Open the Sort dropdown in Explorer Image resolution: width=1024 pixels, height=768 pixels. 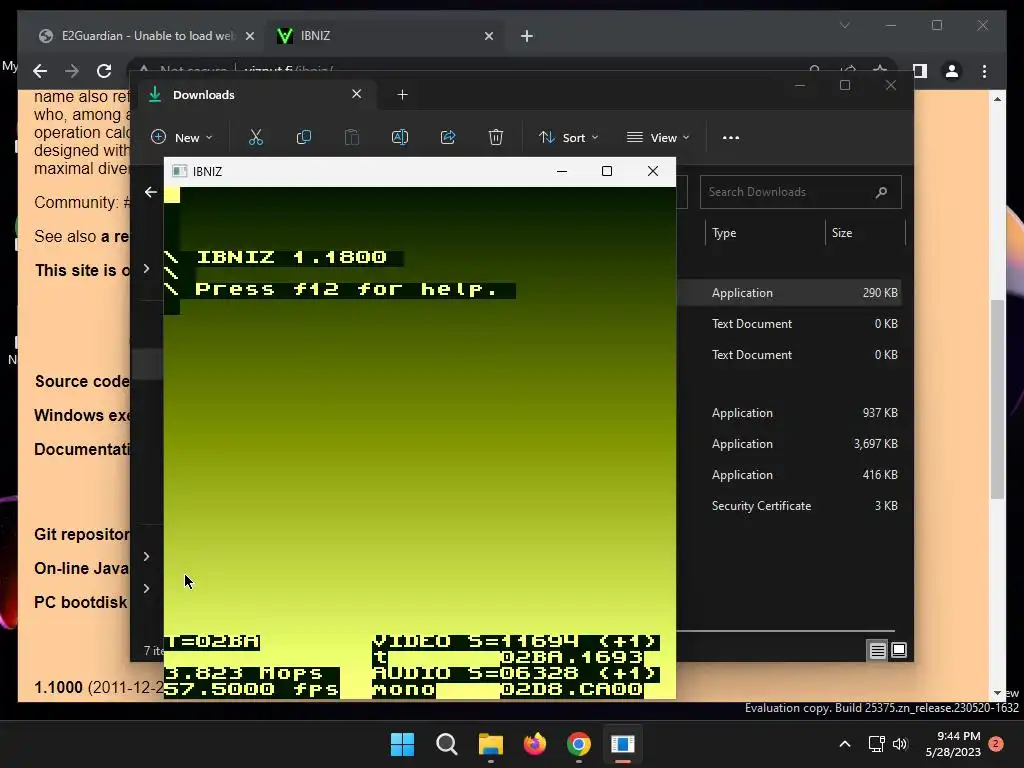569,138
